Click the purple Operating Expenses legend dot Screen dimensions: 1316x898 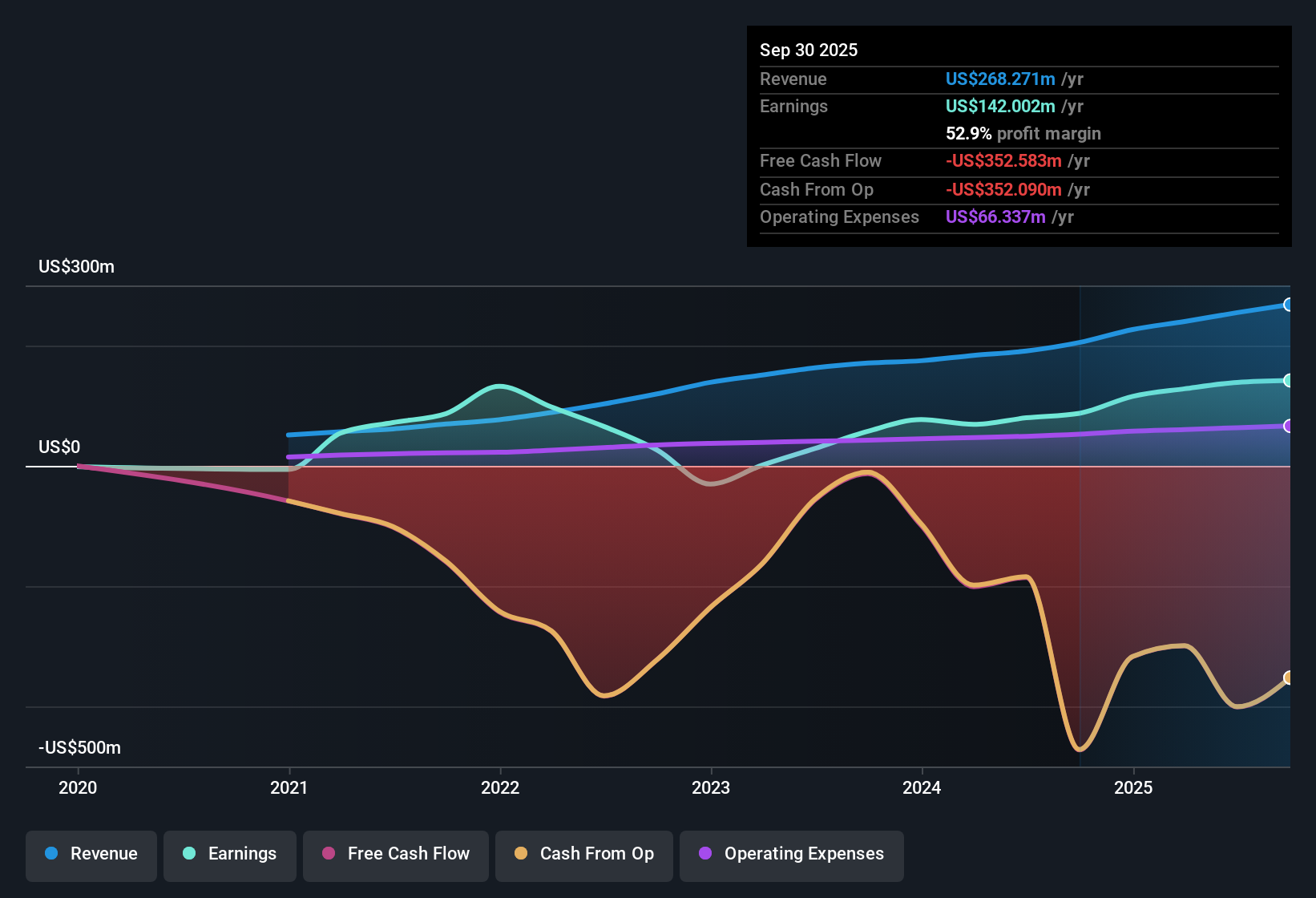pyautogui.click(x=703, y=855)
